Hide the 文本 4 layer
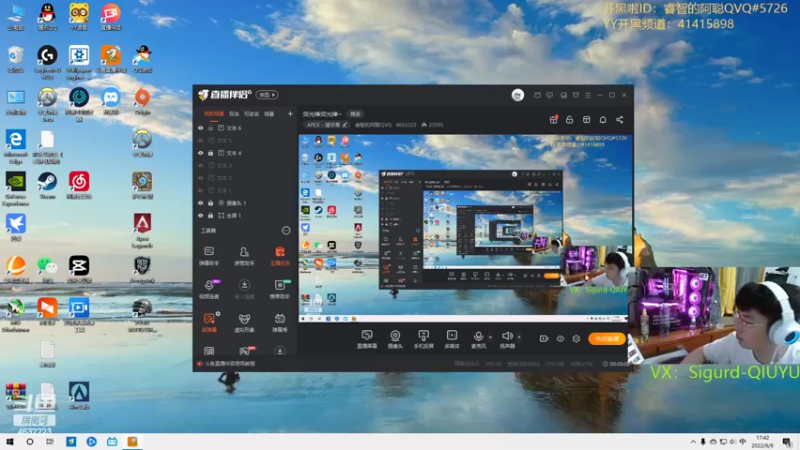800x450 pixels. [201, 153]
